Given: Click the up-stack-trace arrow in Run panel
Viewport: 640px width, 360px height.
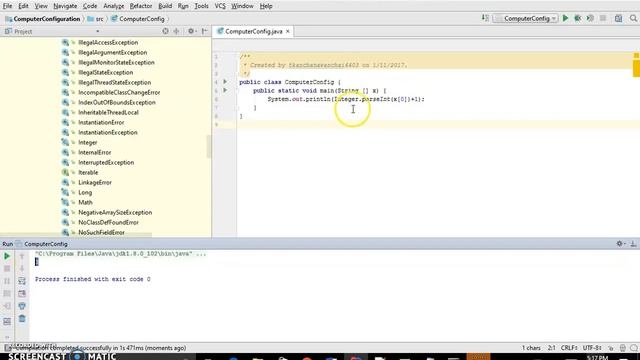Looking at the screenshot, I should pos(22,256).
